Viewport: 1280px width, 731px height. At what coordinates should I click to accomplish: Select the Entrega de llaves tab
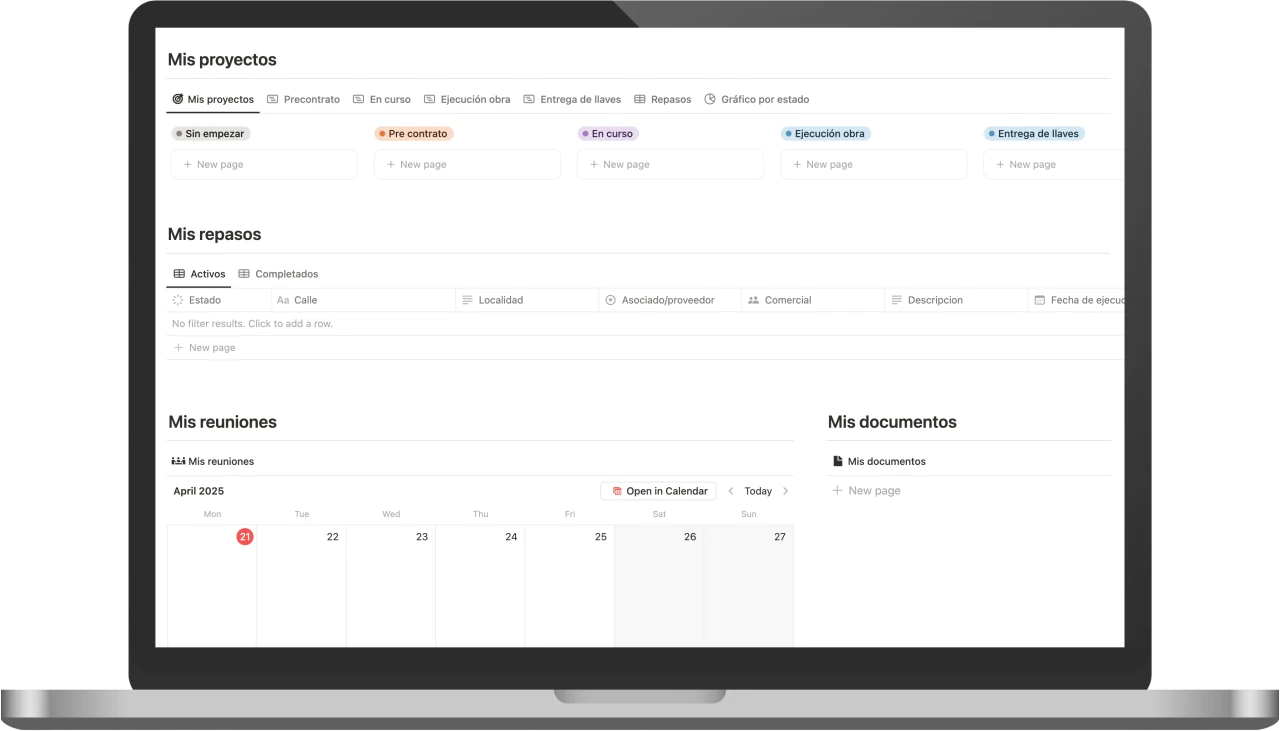point(572,100)
